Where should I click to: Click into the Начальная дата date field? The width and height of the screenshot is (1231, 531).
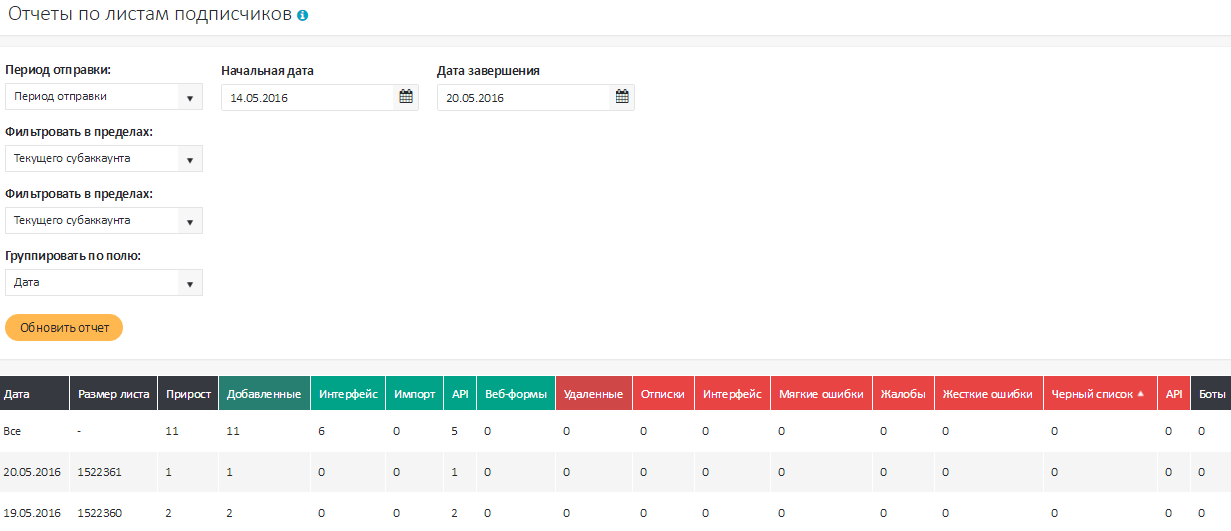(x=308, y=98)
